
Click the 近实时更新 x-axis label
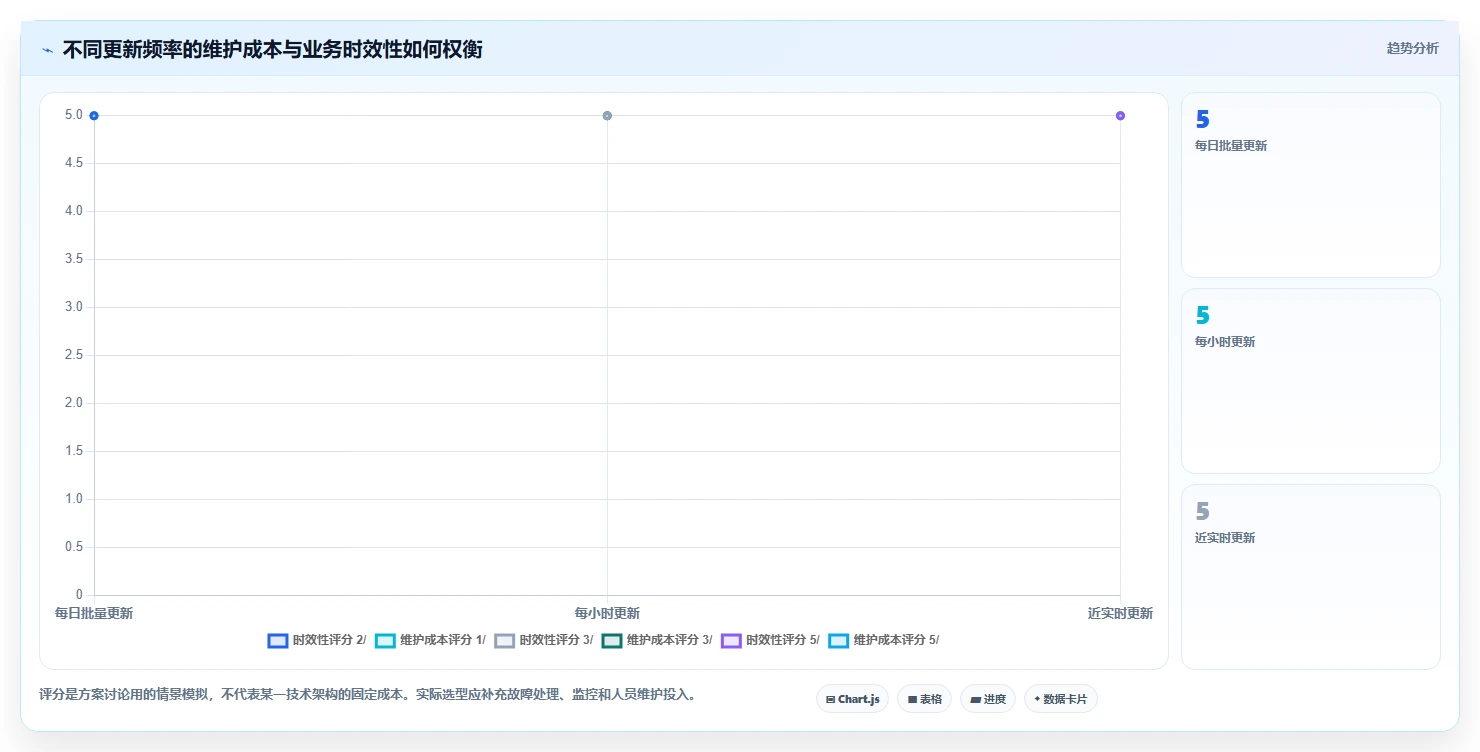tap(1120, 613)
